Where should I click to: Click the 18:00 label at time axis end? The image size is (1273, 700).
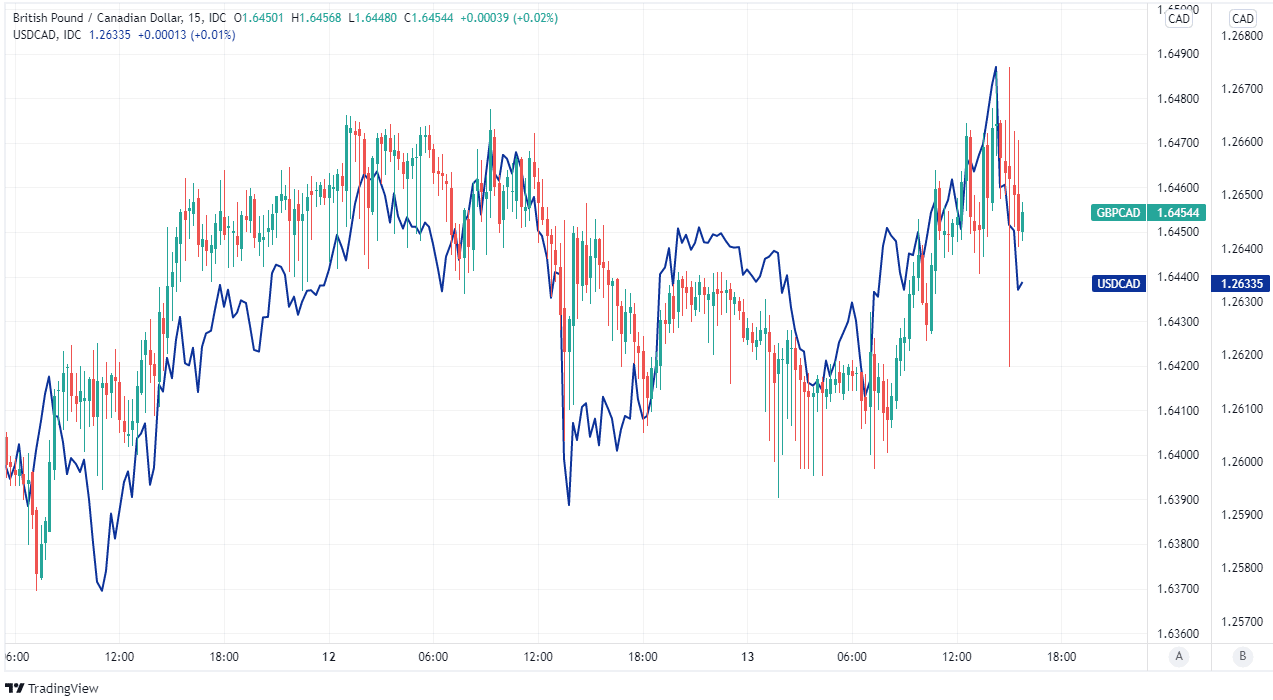[1061, 657]
